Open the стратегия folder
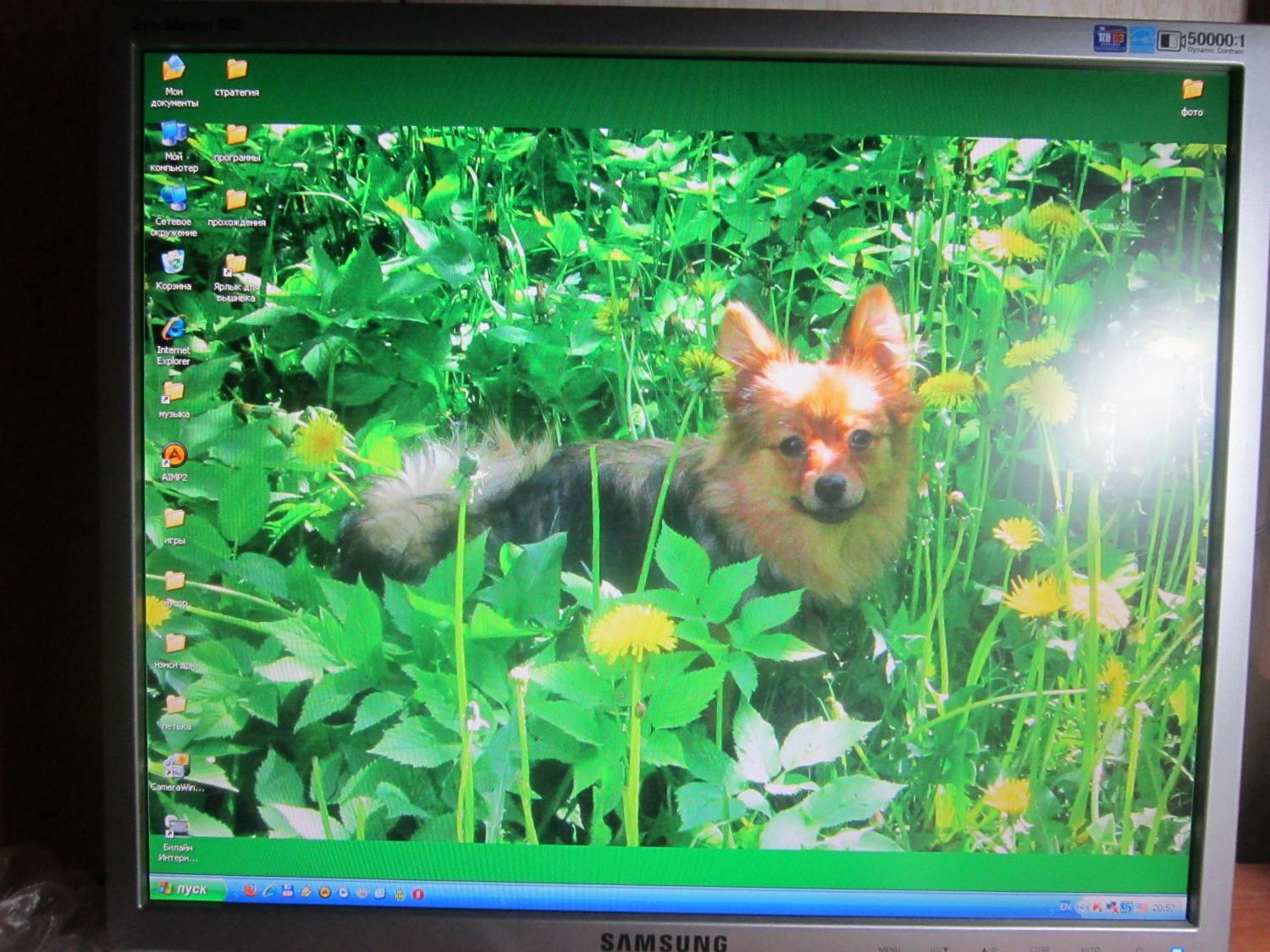The height and width of the screenshot is (952, 1270). 236,70
